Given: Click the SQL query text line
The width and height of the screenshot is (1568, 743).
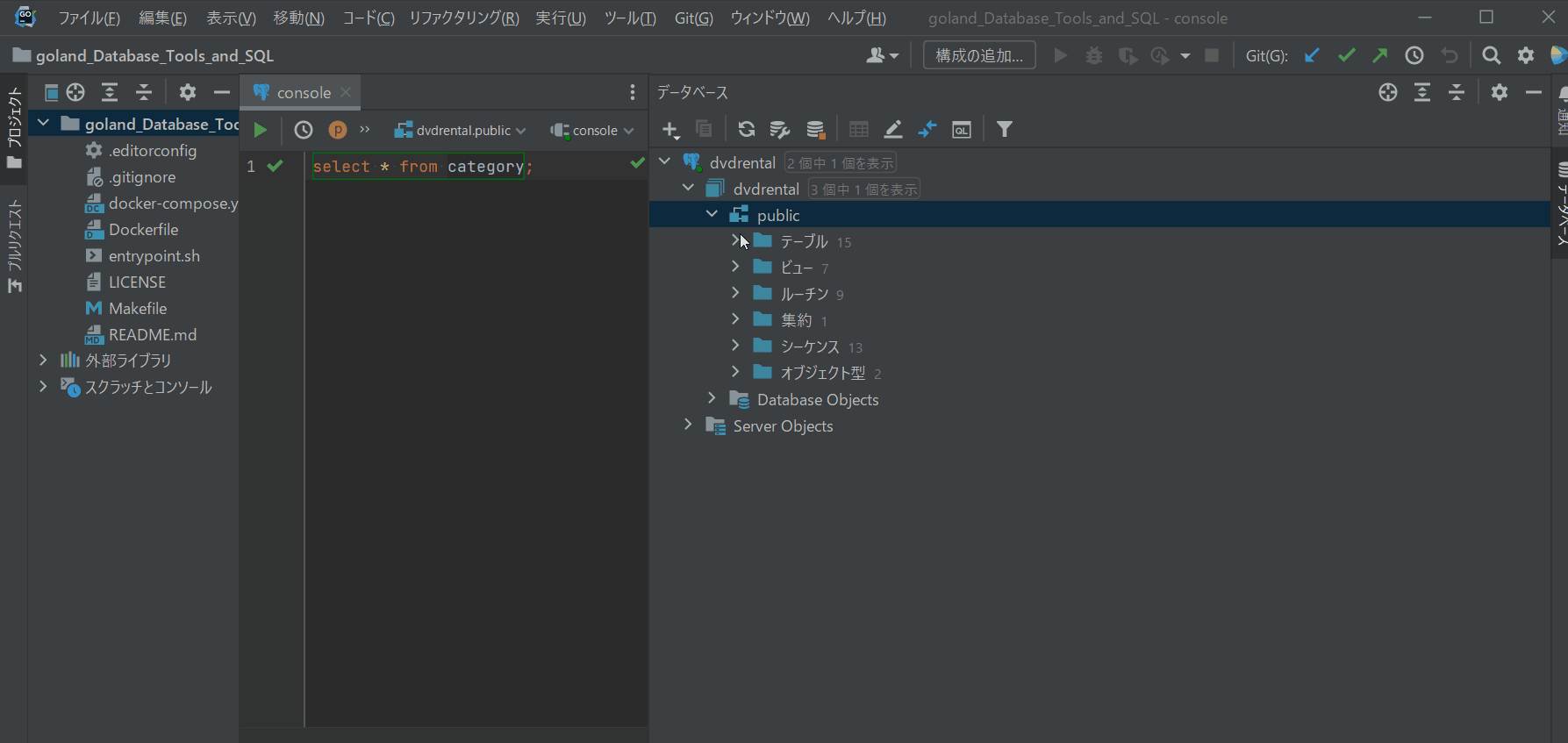Looking at the screenshot, I should pyautogui.click(x=422, y=167).
